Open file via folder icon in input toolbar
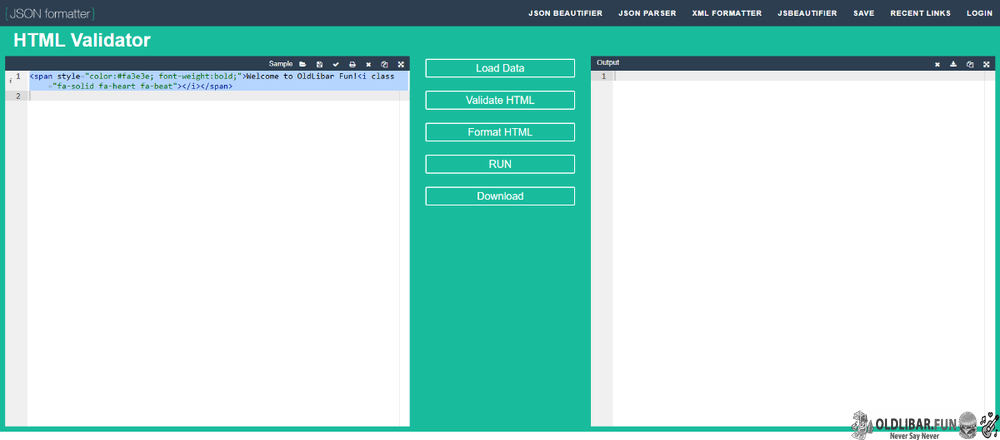The height and width of the screenshot is (440, 1000). click(x=303, y=64)
